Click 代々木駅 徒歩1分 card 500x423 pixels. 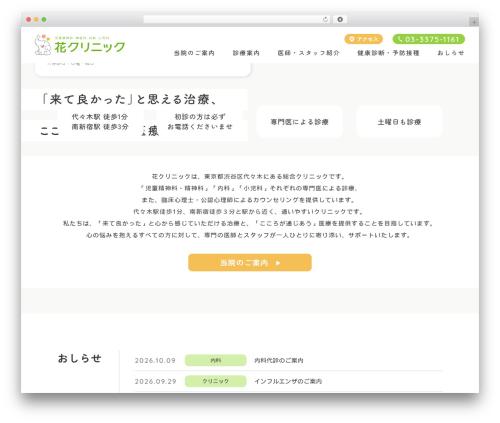100,122
